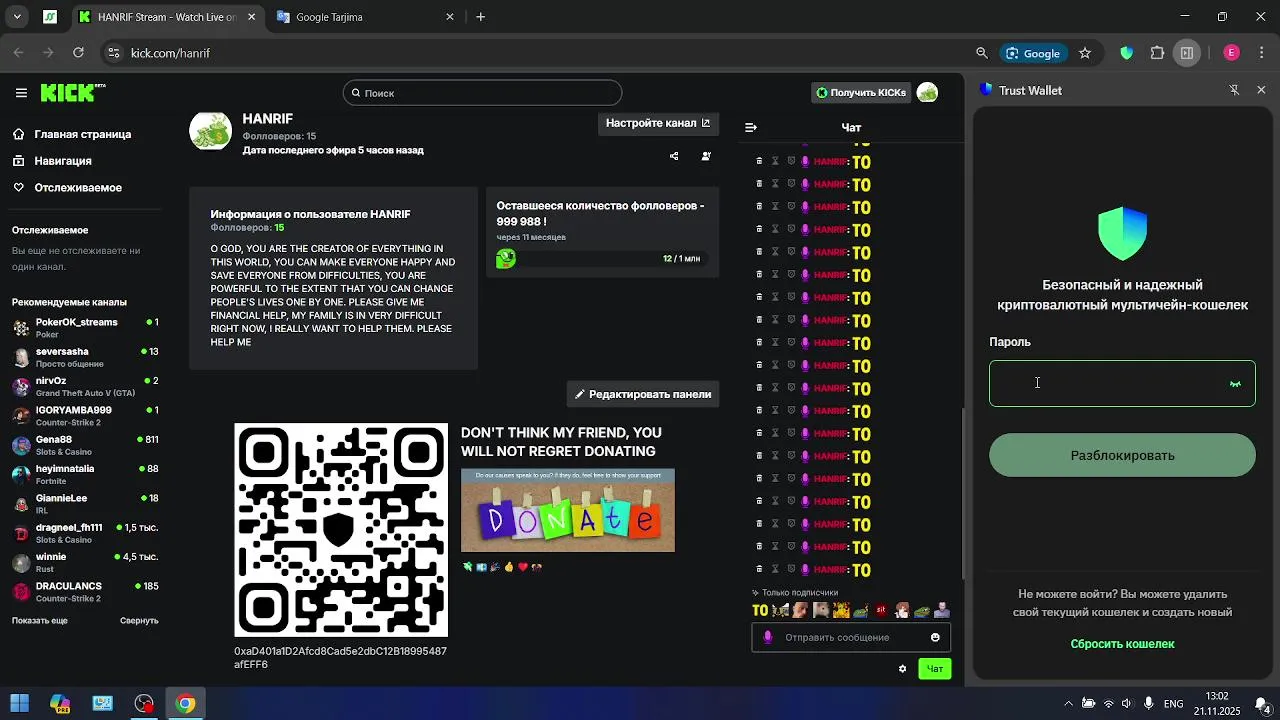Open the user avatar menu on Kick

(927, 93)
